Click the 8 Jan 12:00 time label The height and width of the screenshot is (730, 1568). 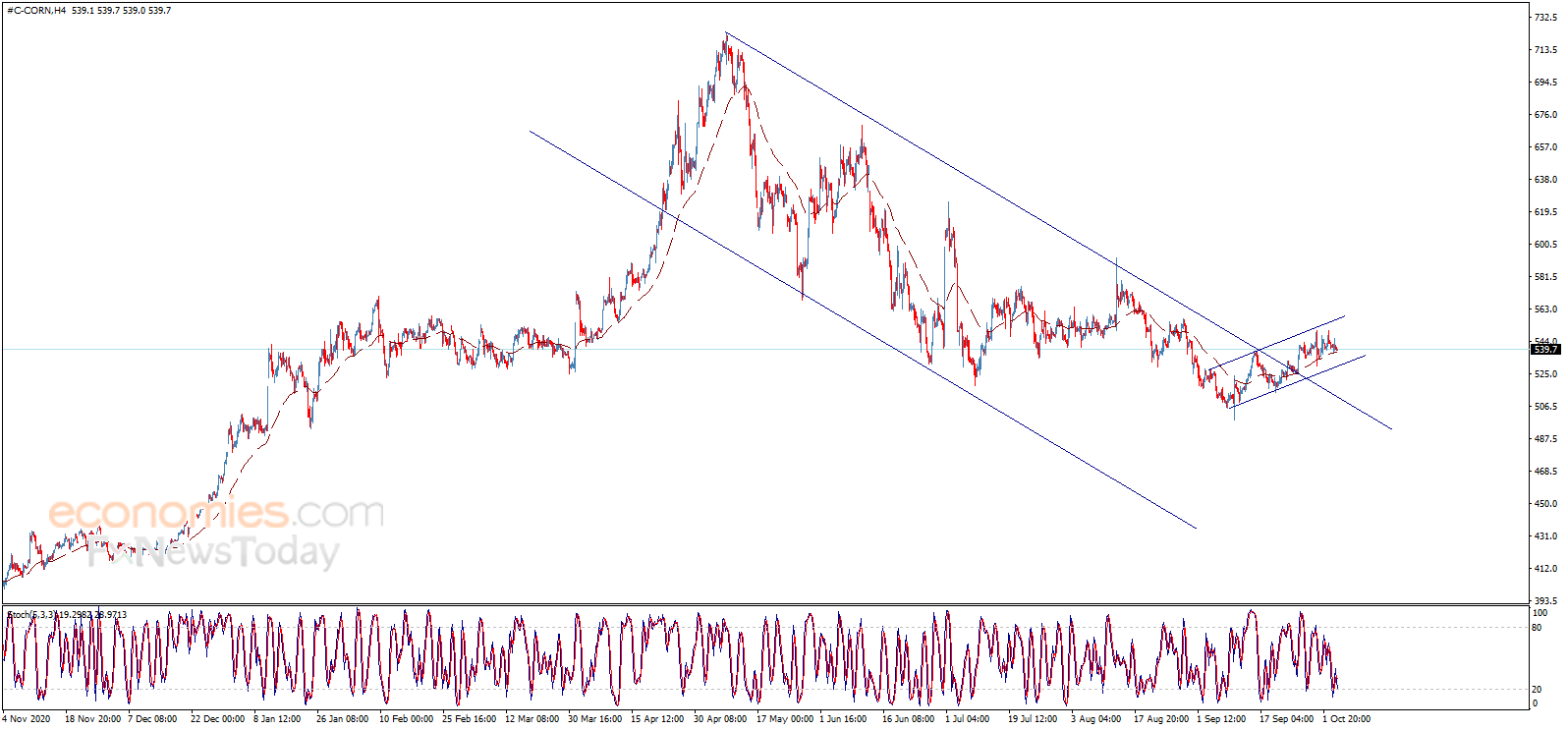277,718
